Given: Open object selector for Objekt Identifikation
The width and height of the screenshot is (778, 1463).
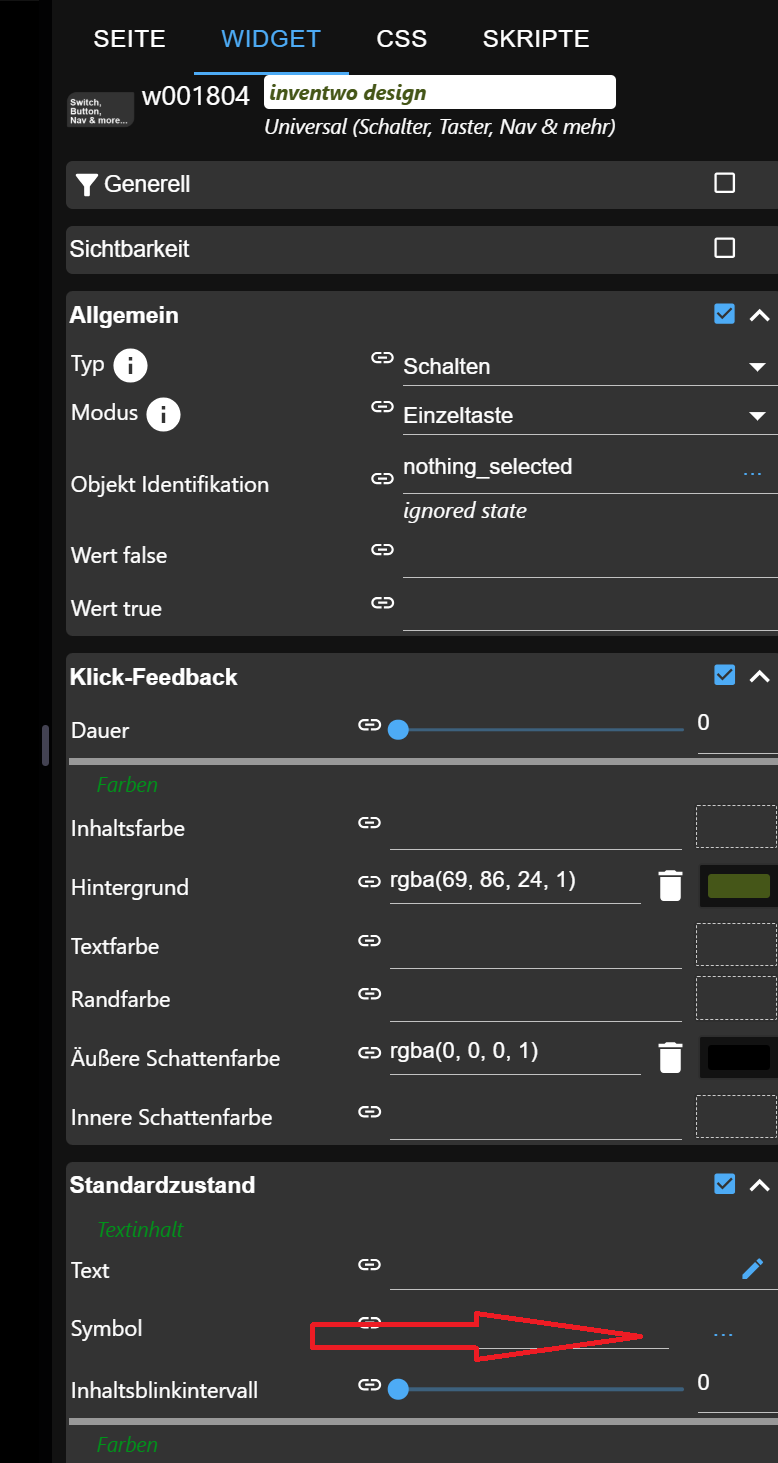Looking at the screenshot, I should tap(752, 473).
